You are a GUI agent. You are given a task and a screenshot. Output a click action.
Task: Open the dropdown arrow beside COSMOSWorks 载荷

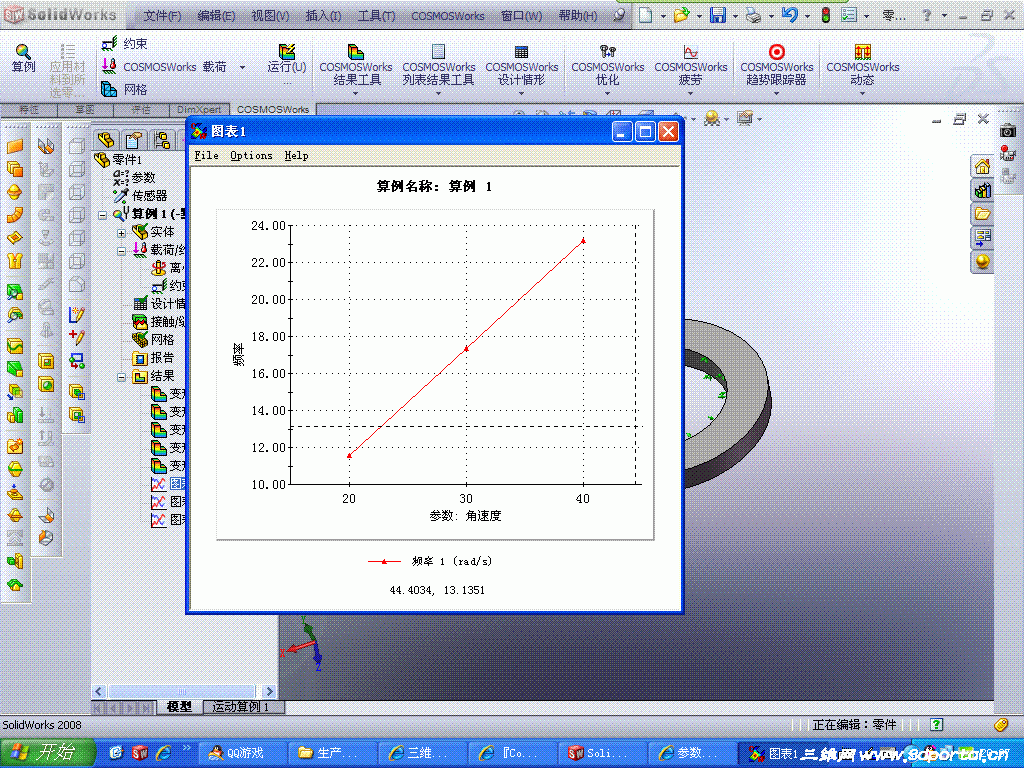coord(242,67)
